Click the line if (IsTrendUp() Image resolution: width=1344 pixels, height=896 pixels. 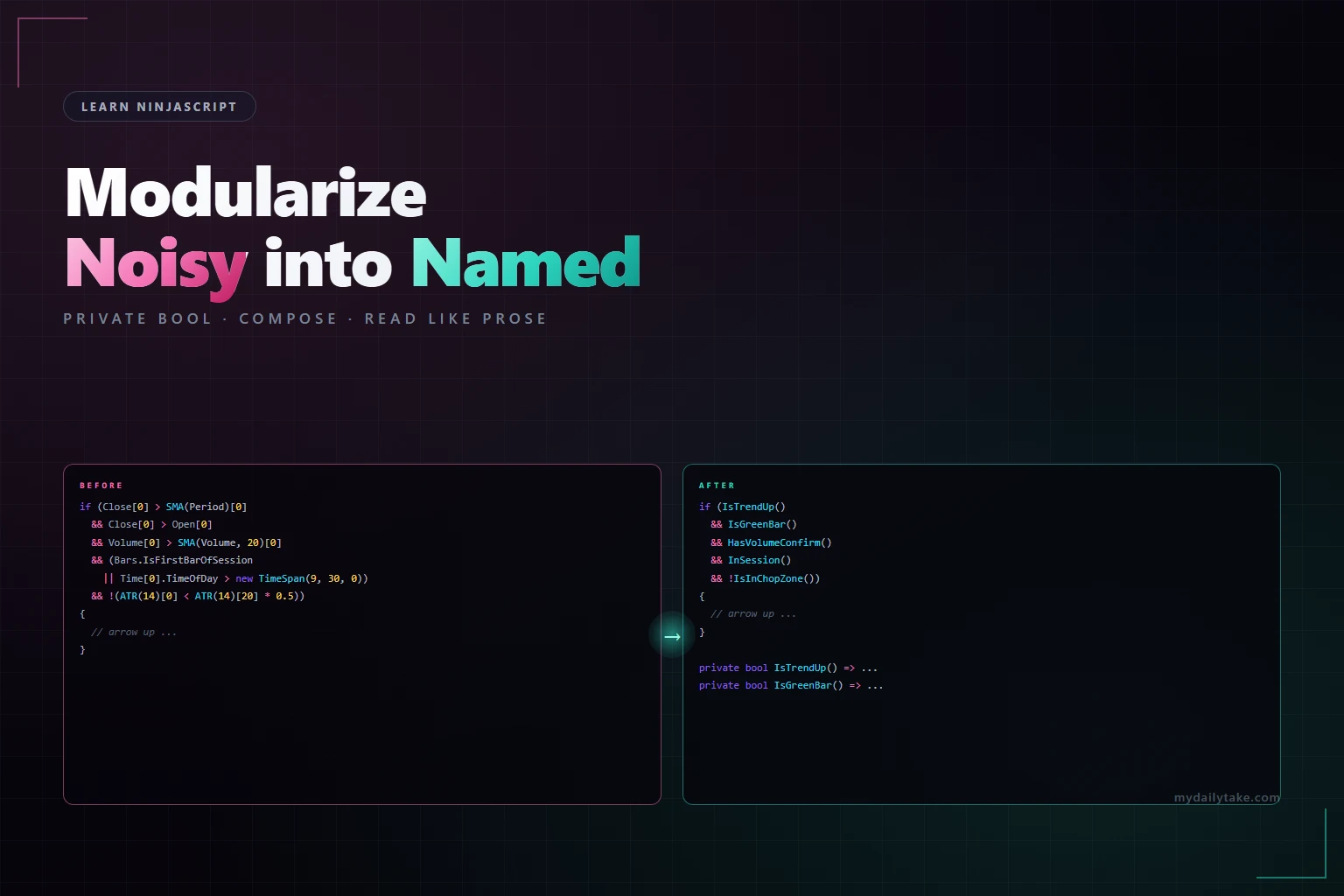pyautogui.click(x=742, y=507)
